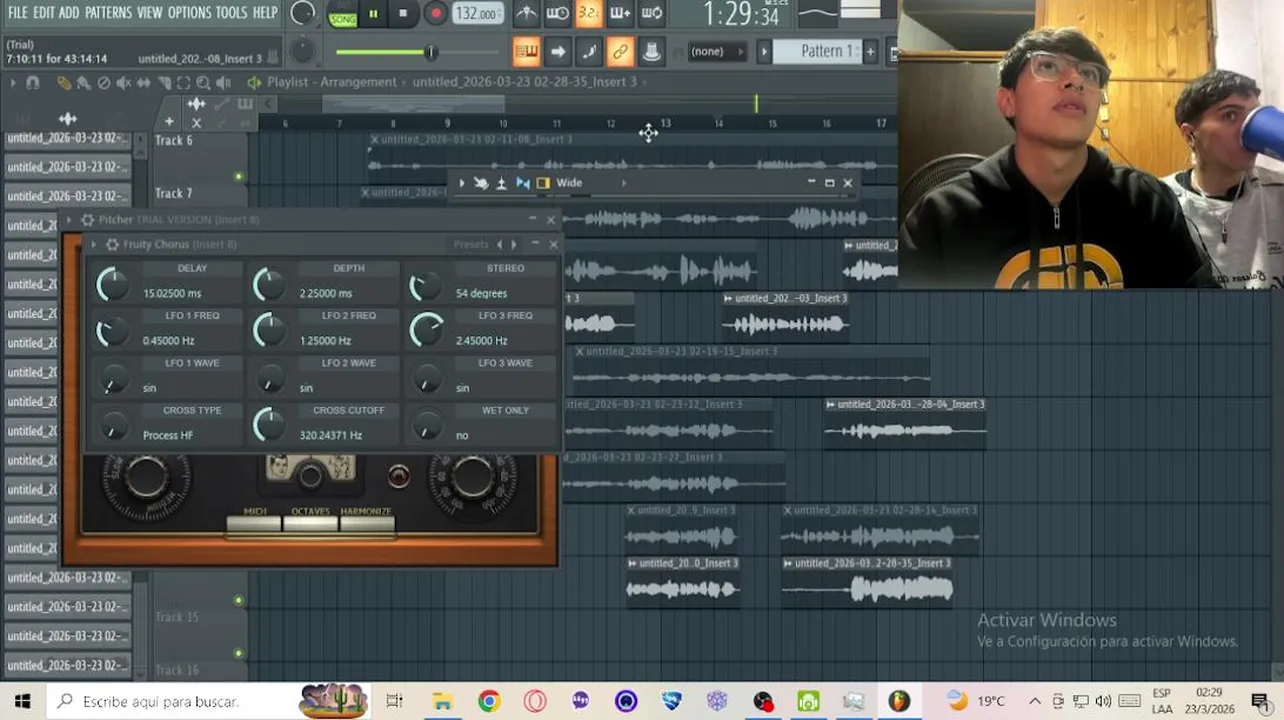Open Windows Start menu
Image resolution: width=1284 pixels, height=720 pixels.
point(22,701)
